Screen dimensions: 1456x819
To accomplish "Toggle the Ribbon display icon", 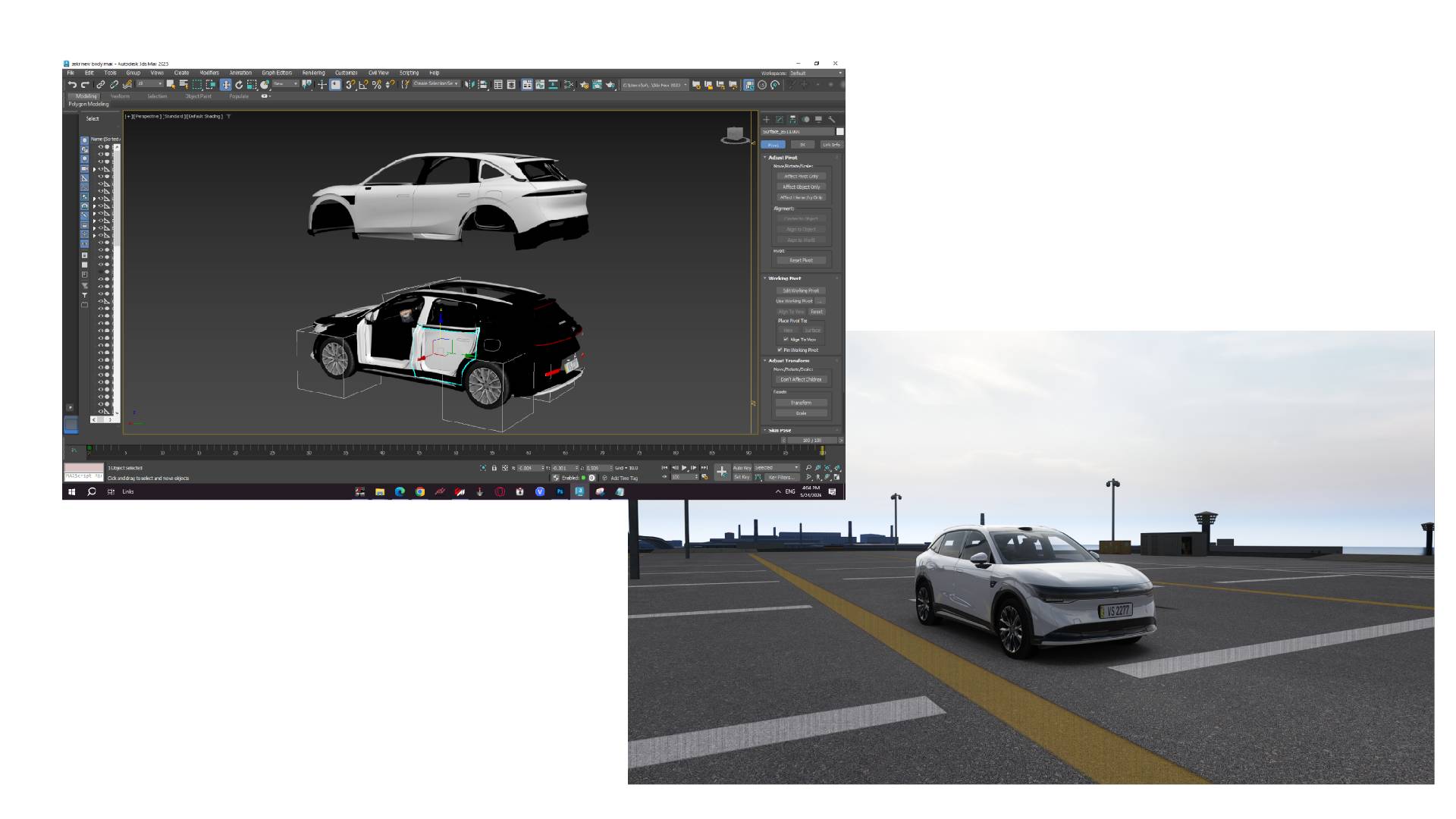I will 527,85.
